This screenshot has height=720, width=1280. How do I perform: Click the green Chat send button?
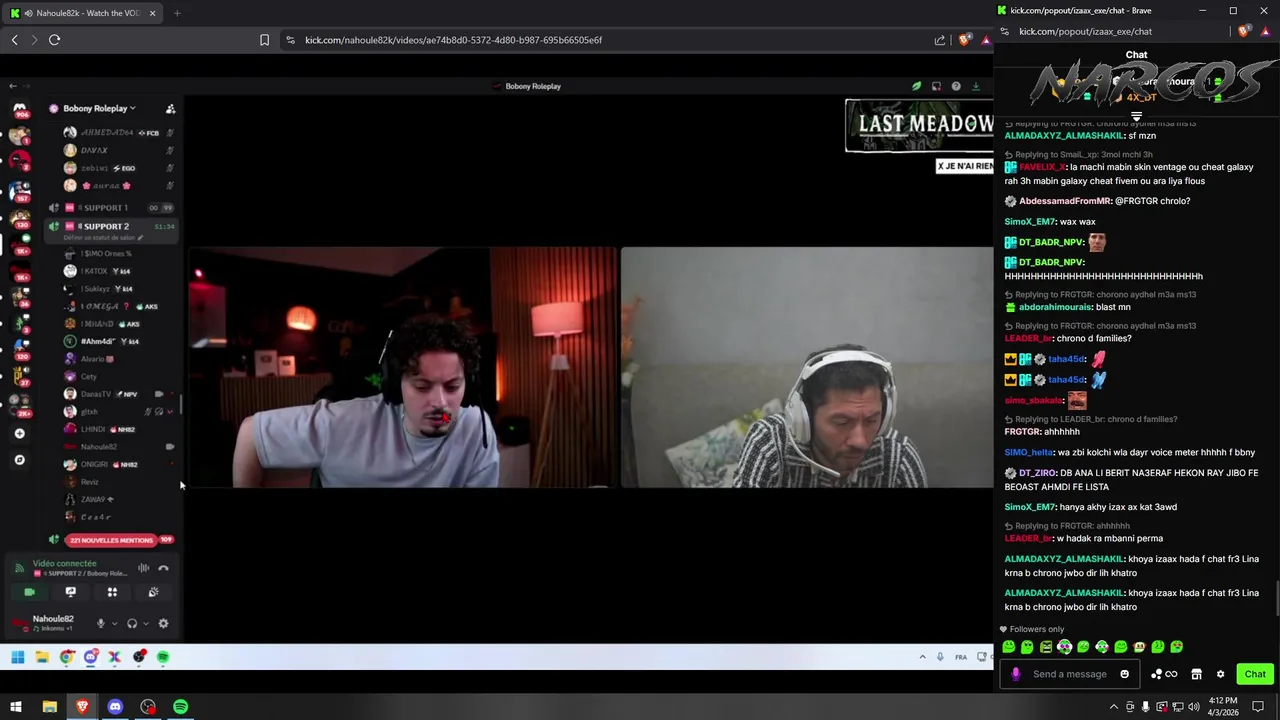1255,674
